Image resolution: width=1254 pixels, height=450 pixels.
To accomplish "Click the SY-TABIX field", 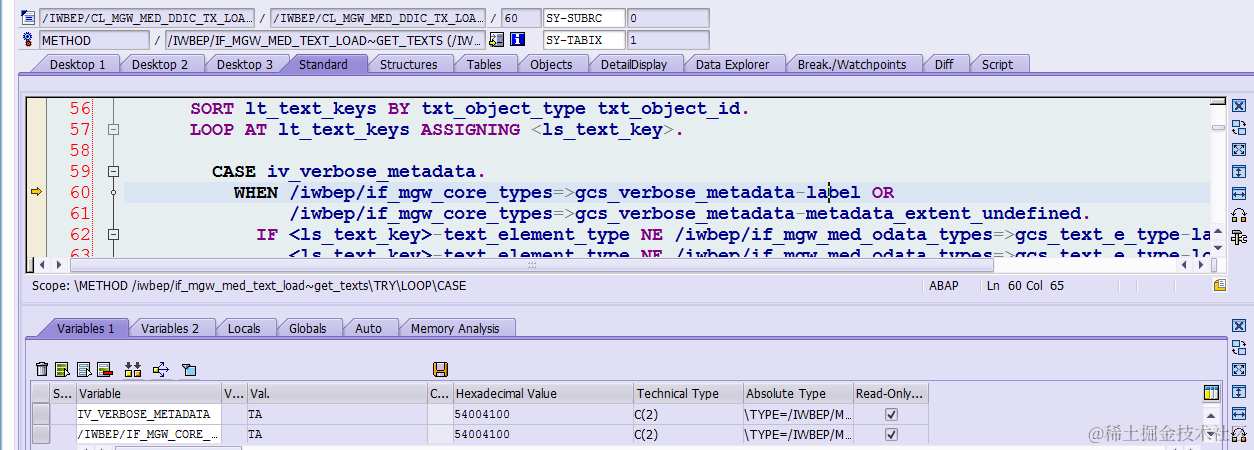I will click(x=584, y=40).
